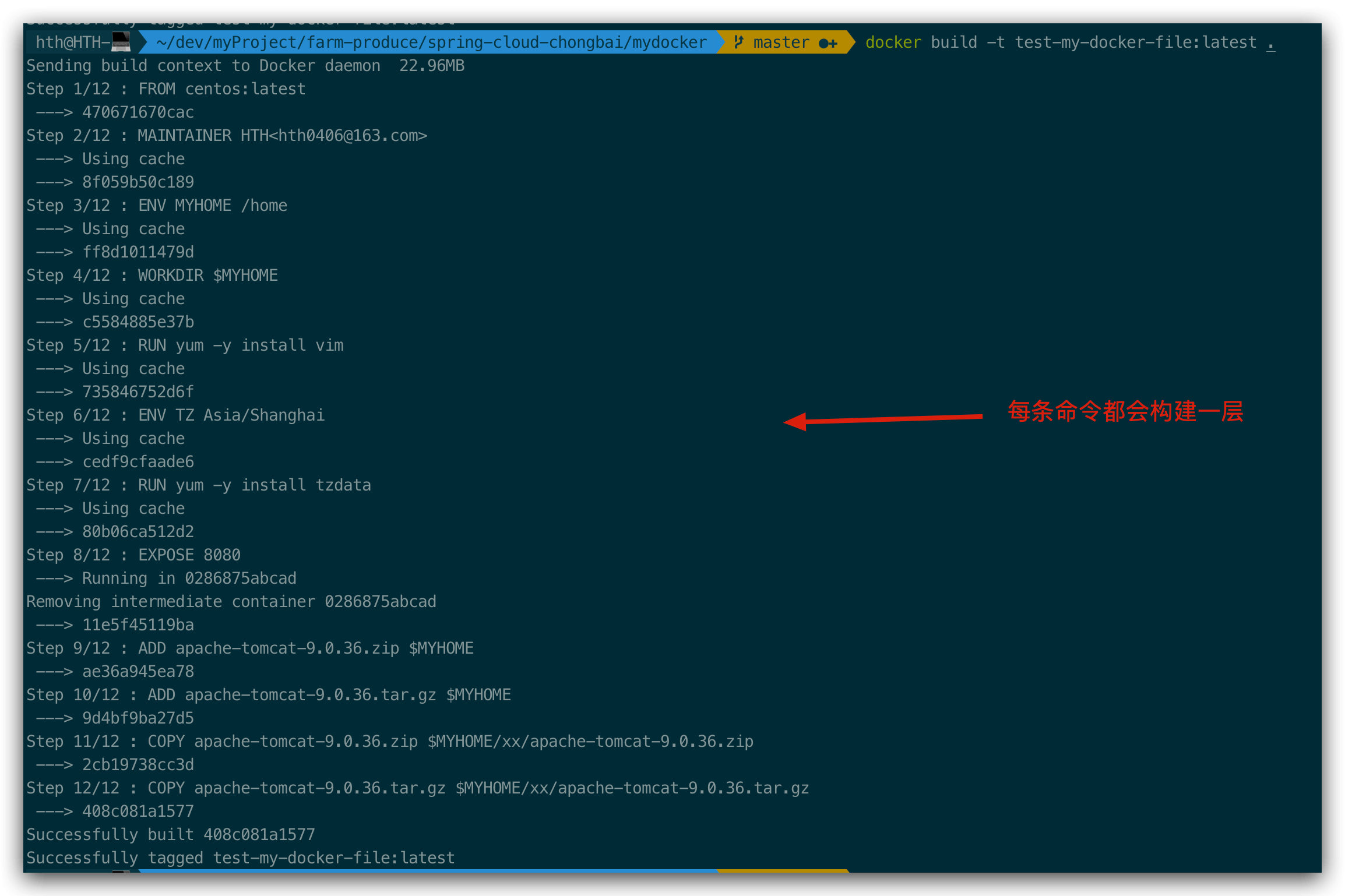Click Step 11/12 COPY tomcat zip line
1345x896 pixels.
pos(390,742)
